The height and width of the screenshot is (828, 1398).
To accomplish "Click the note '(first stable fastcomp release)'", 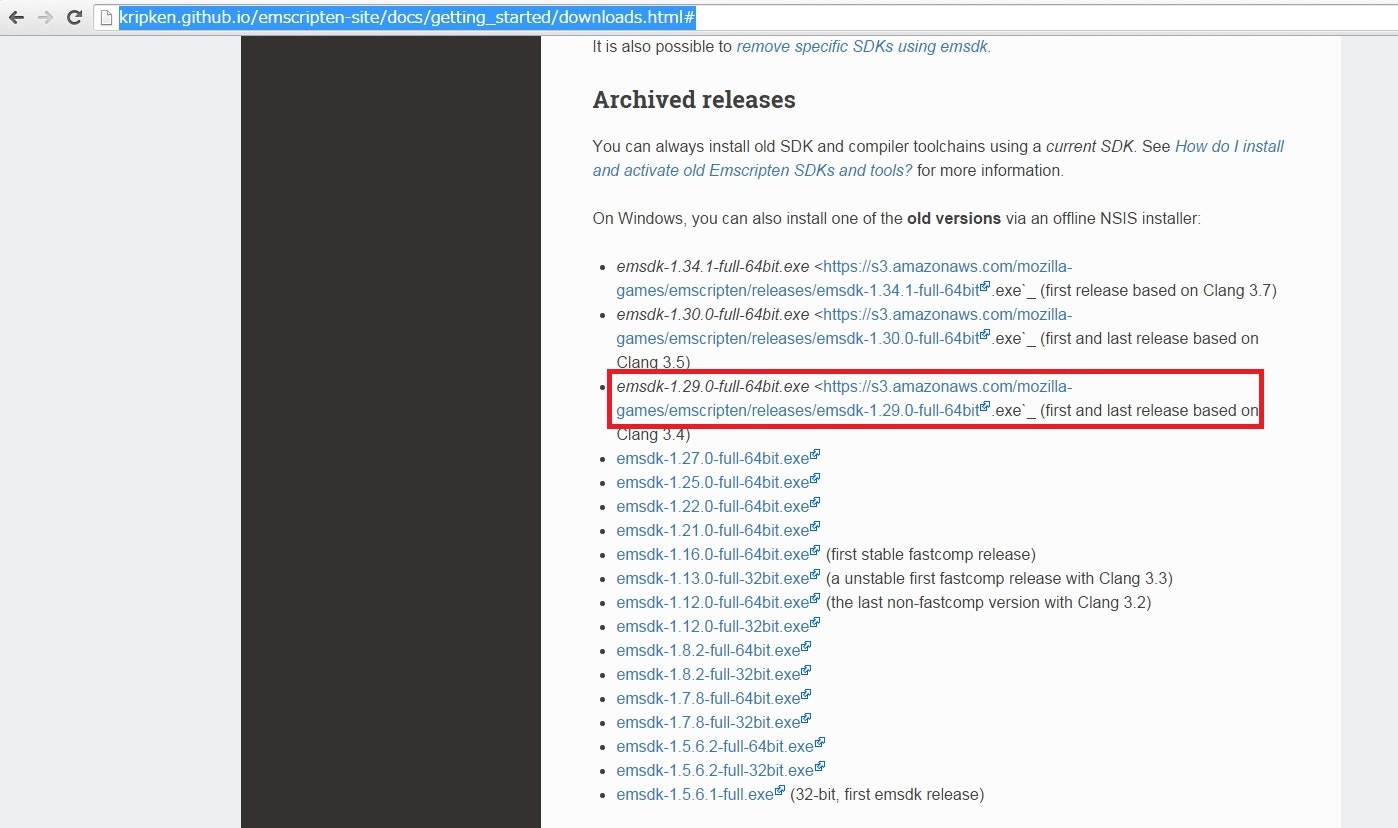I will click(x=931, y=554).
